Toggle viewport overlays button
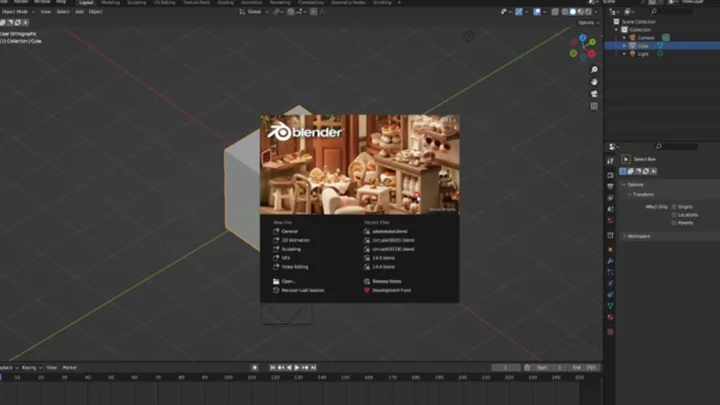Image resolution: width=720 pixels, height=405 pixels. (537, 12)
